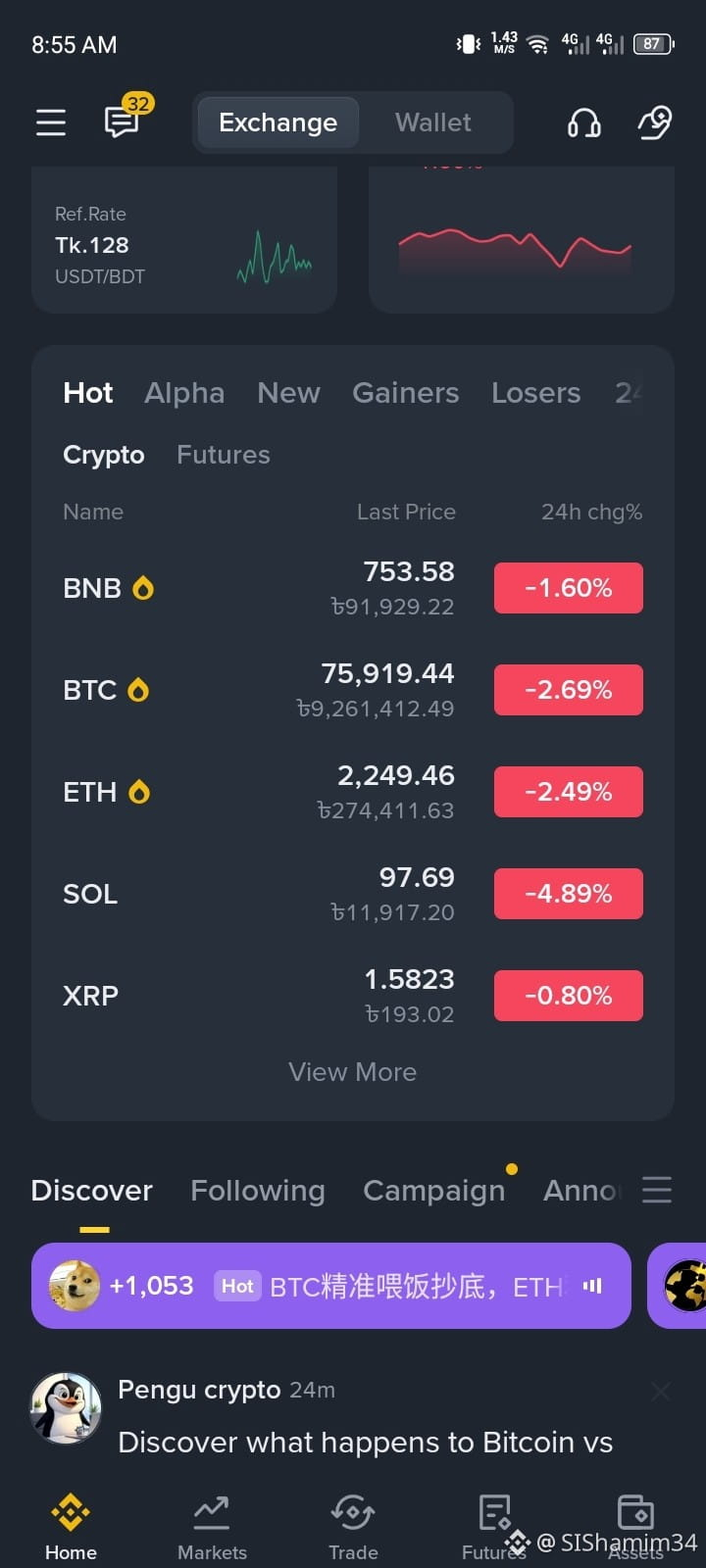Viewport: 706px width, 1568px height.
Task: Switch to the Wallet mode toggle
Action: click(433, 122)
